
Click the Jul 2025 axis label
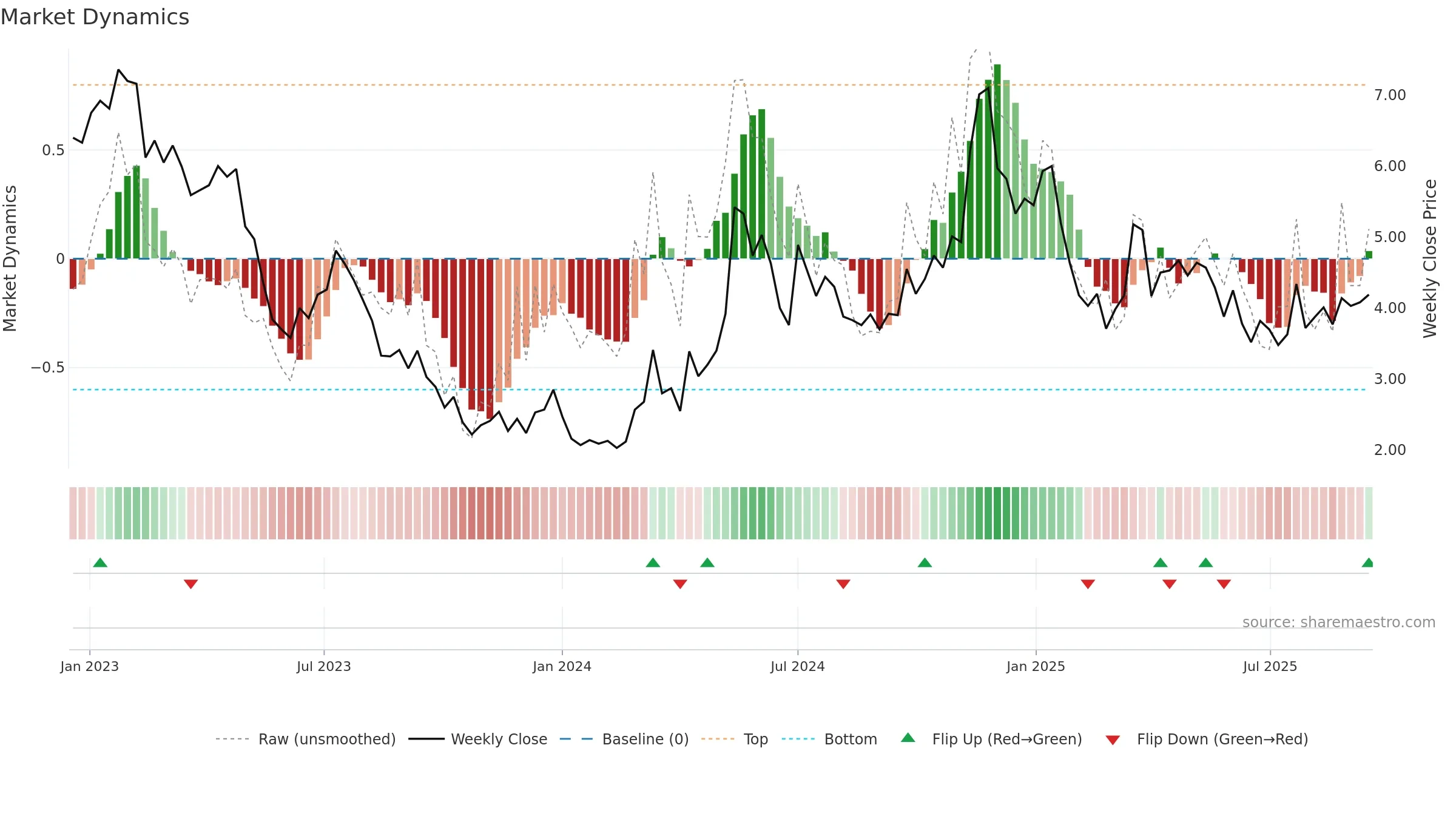pyautogui.click(x=1270, y=666)
